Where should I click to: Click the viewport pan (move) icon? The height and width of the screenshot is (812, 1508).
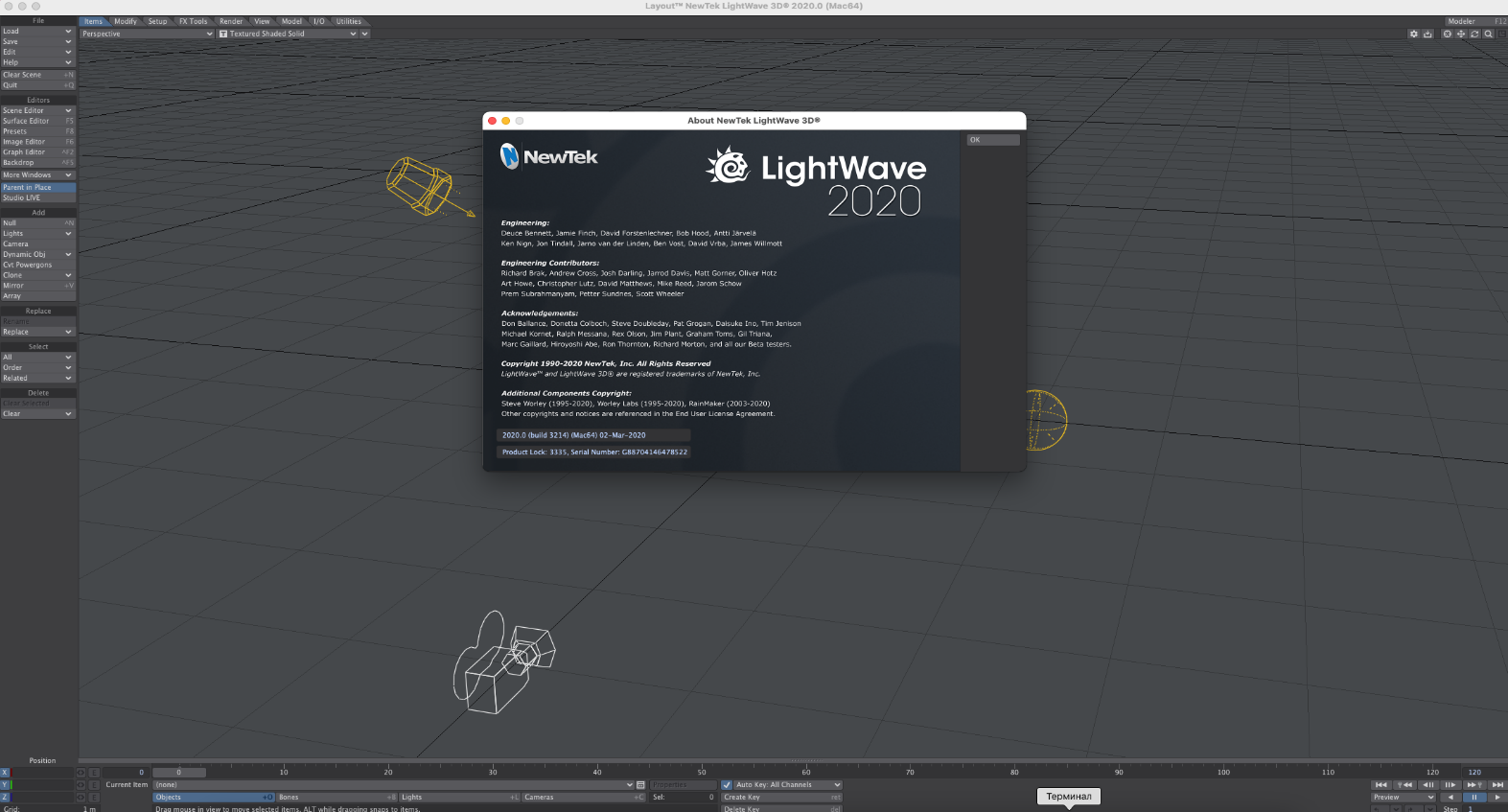click(x=1461, y=34)
